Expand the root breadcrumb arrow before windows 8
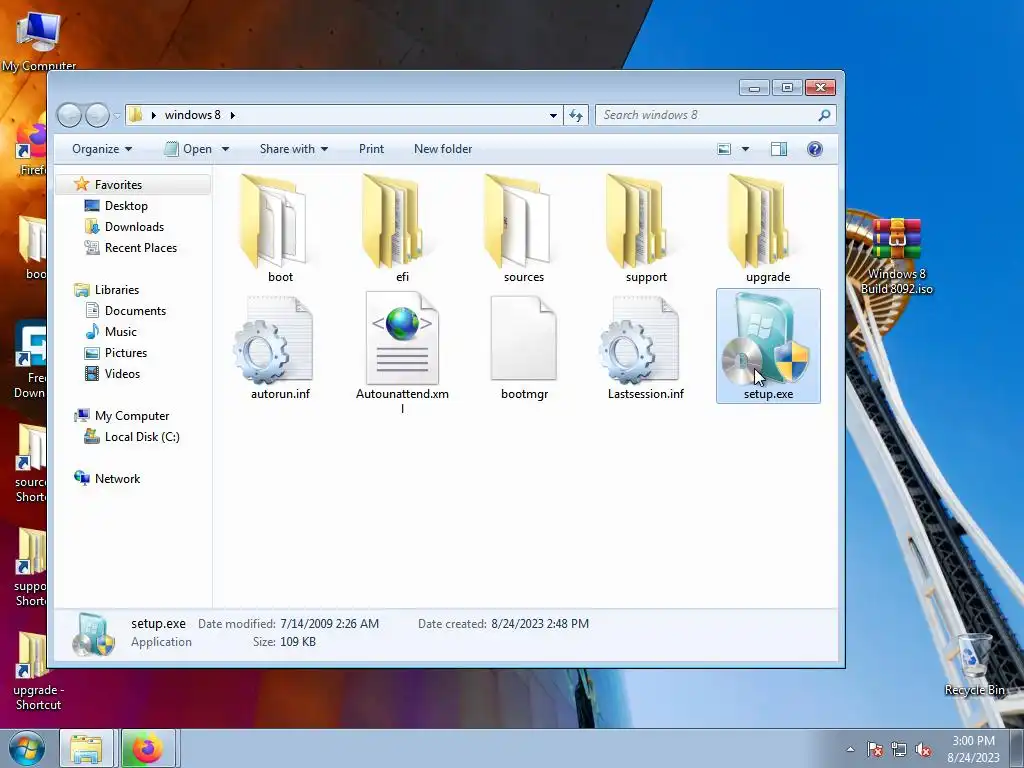 tap(153, 116)
